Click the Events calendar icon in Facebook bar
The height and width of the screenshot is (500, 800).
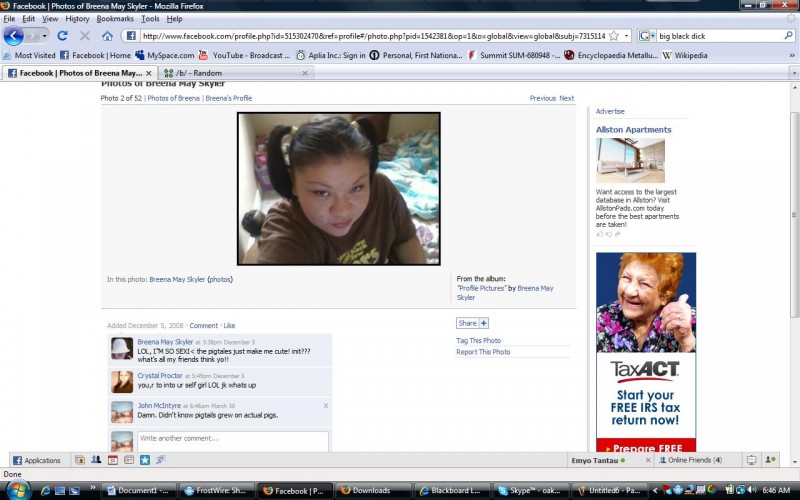pyautogui.click(x=113, y=460)
